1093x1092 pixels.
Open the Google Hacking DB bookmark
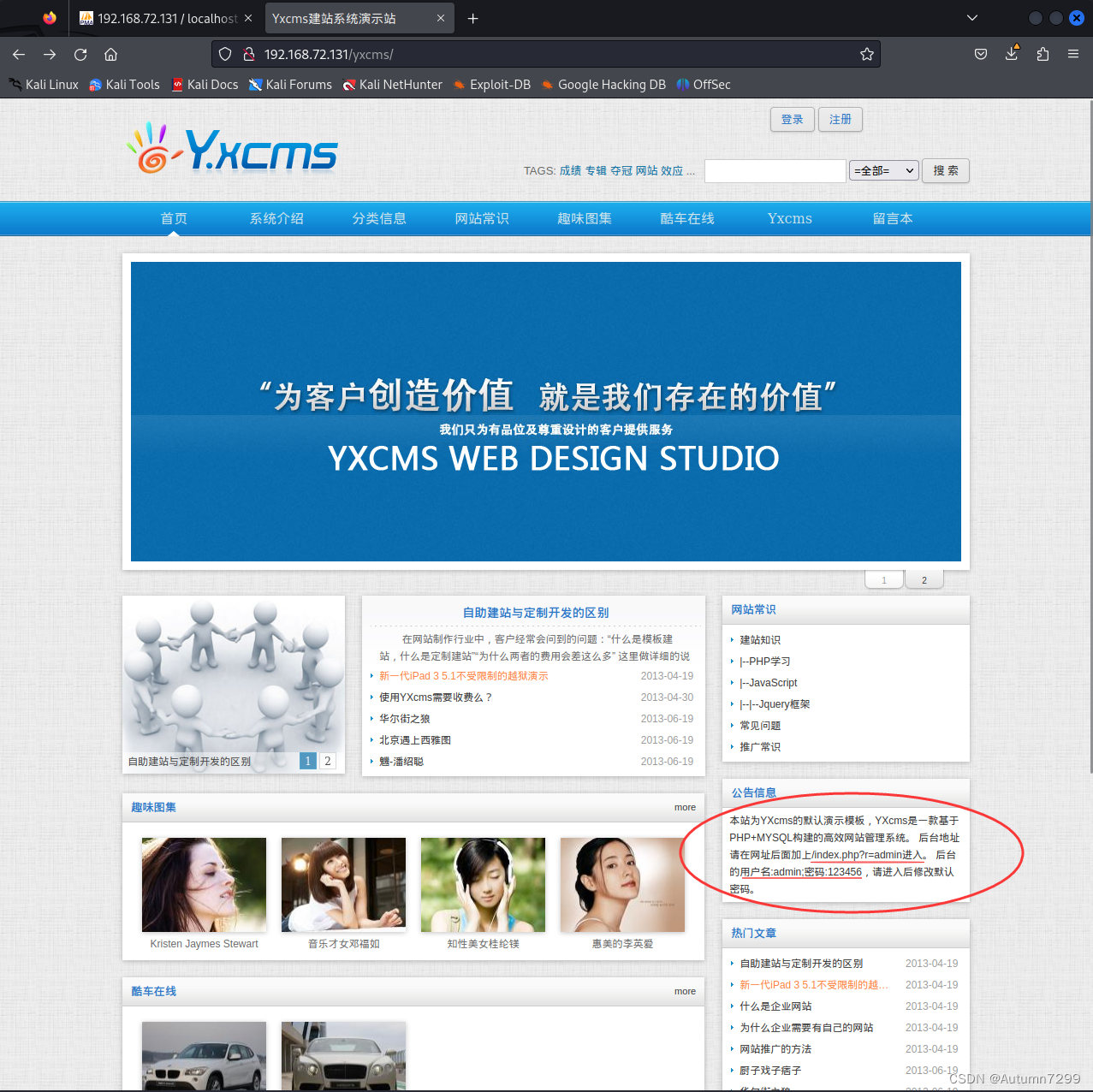tap(603, 85)
